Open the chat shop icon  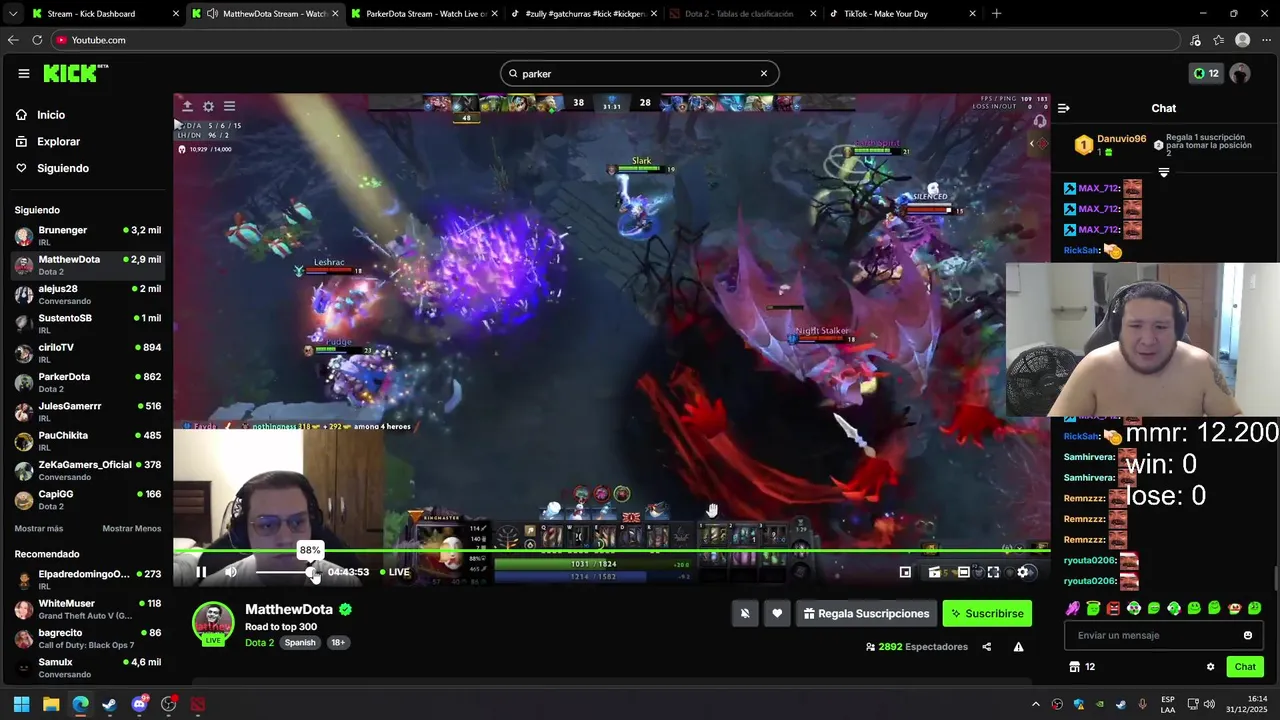[1074, 667]
